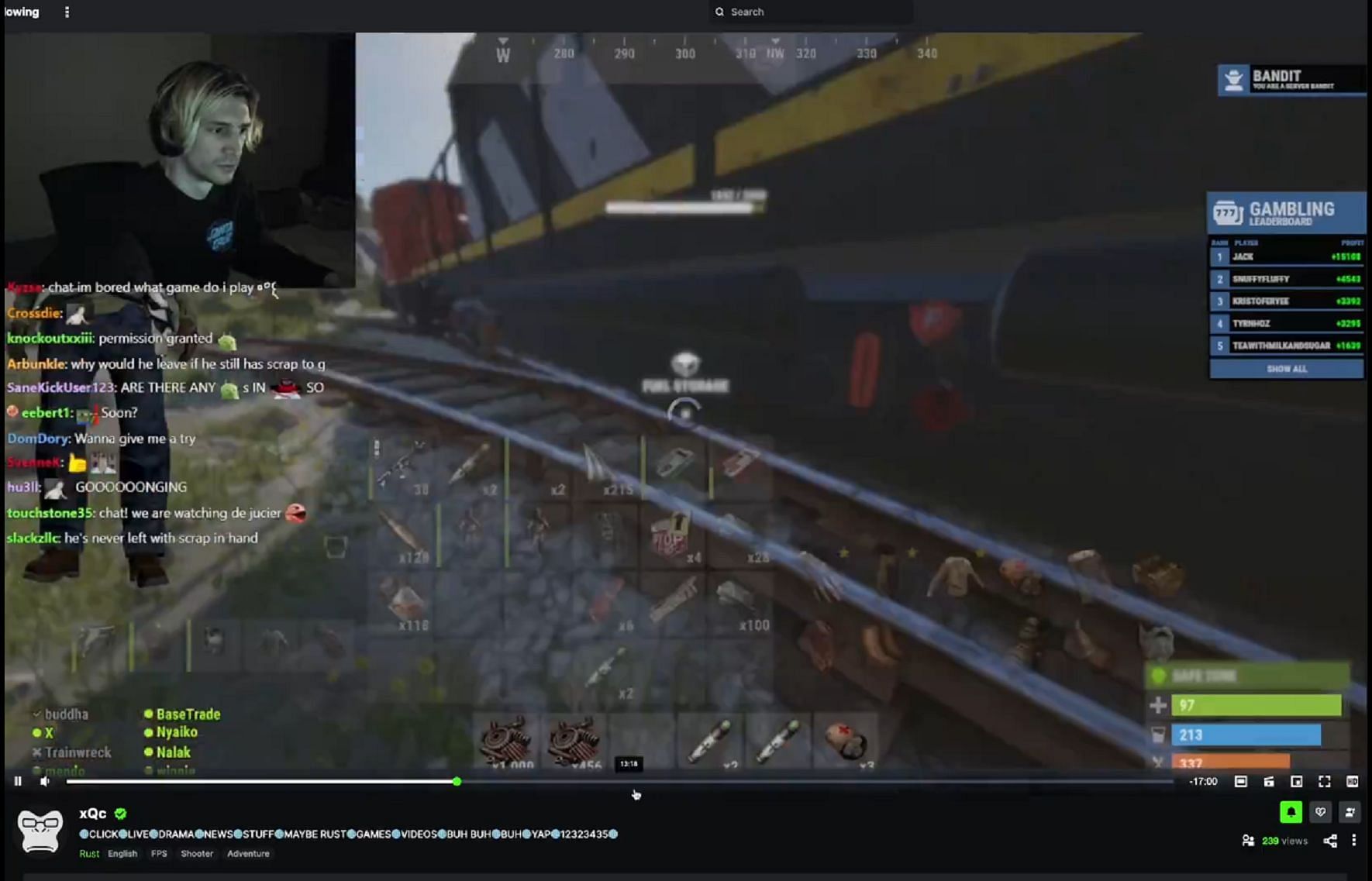The width and height of the screenshot is (1372, 881).
Task: Pause the stream playback
Action: (18, 781)
